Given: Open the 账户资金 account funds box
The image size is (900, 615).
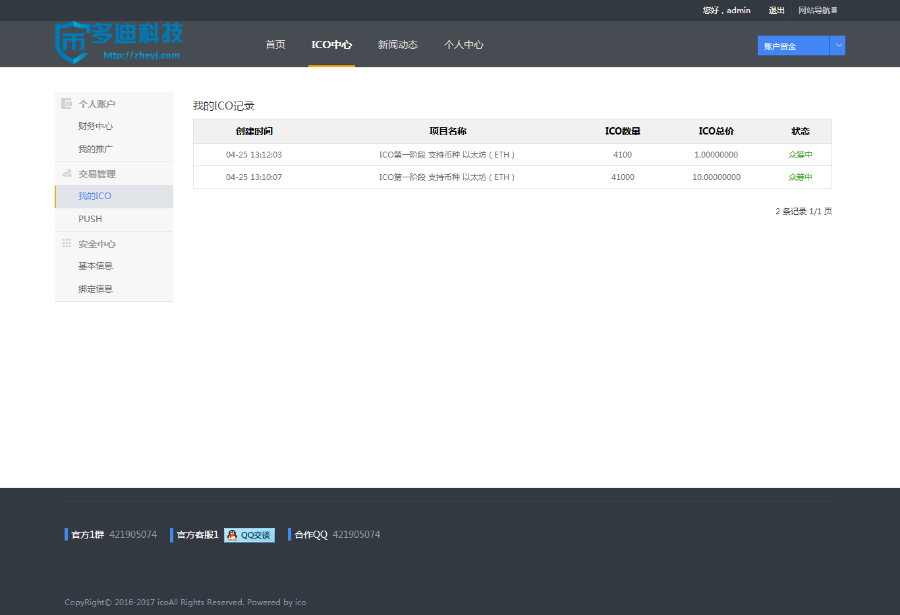Looking at the screenshot, I should point(793,45).
